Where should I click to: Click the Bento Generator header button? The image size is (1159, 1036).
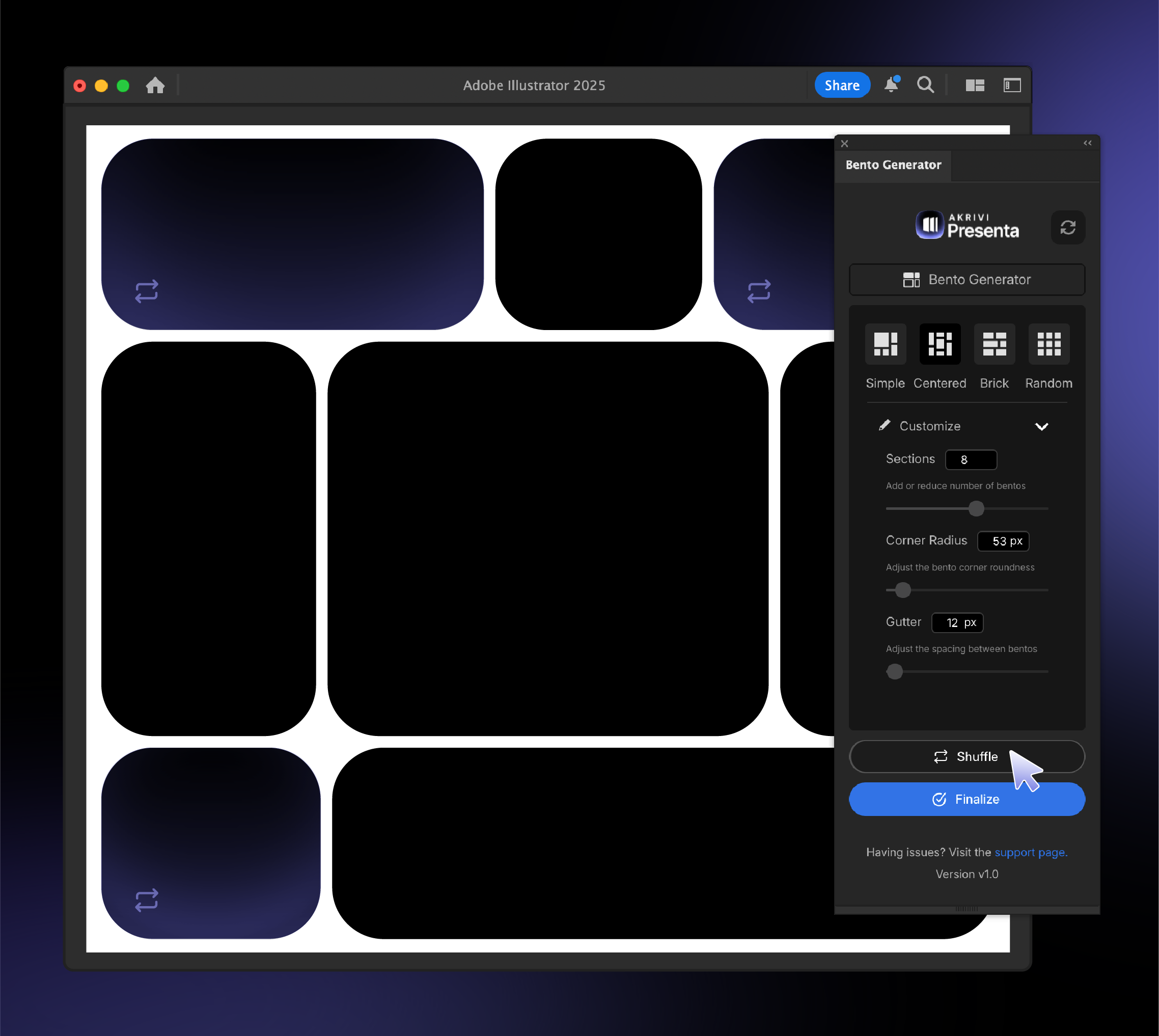tap(967, 280)
